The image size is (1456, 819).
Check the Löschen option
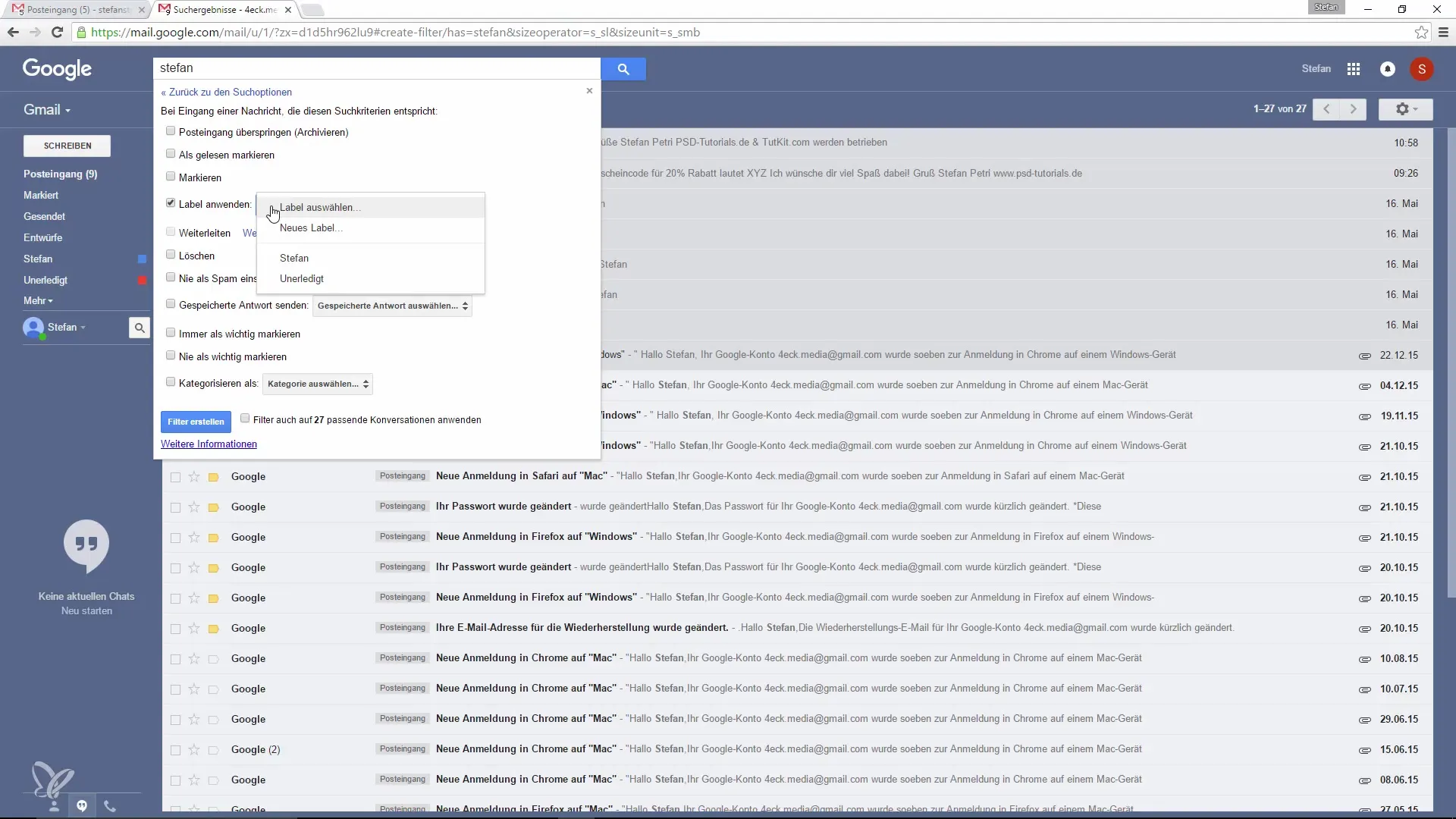point(171,255)
